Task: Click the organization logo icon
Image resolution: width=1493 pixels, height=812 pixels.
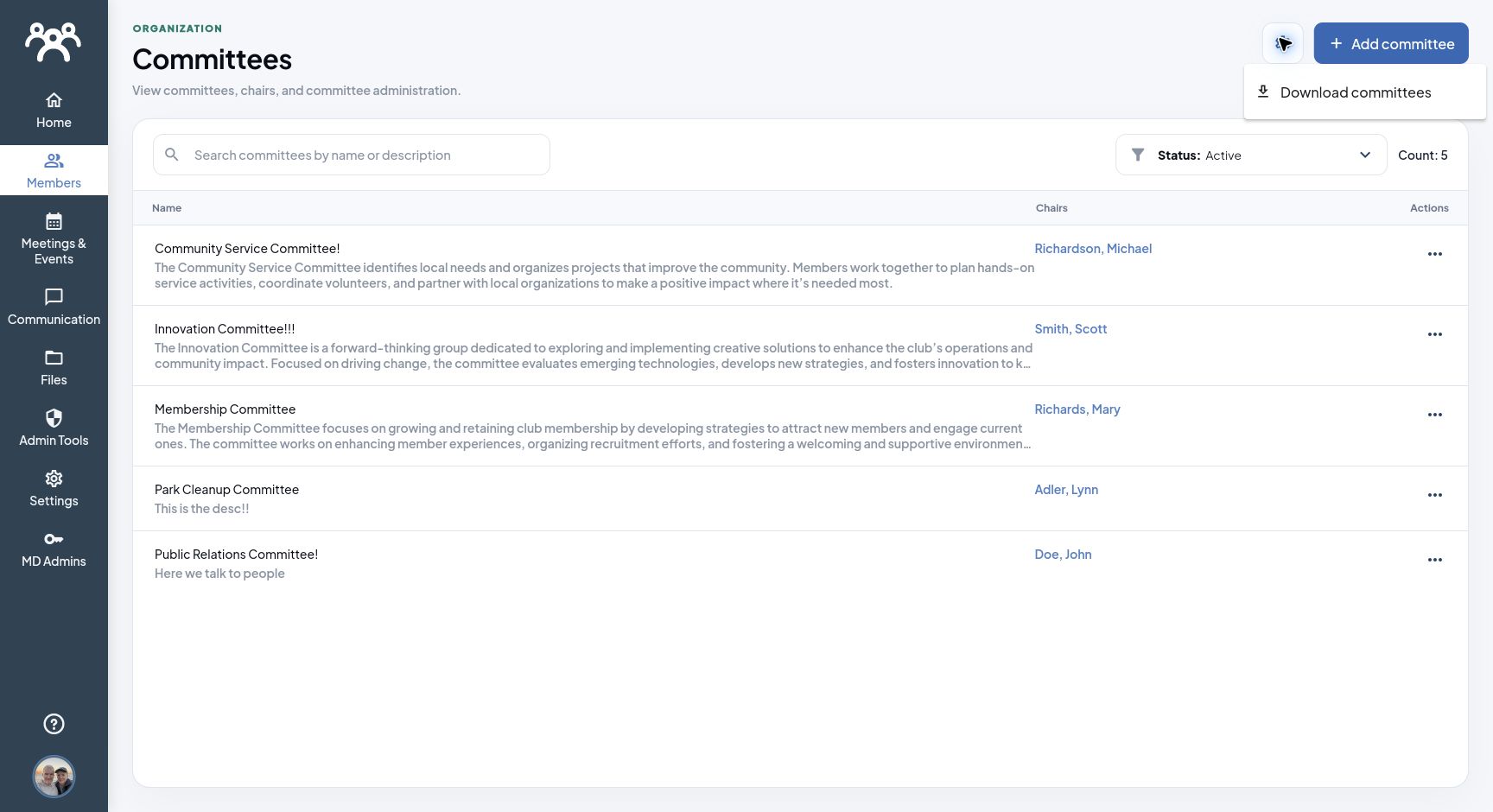Action: tap(54, 42)
